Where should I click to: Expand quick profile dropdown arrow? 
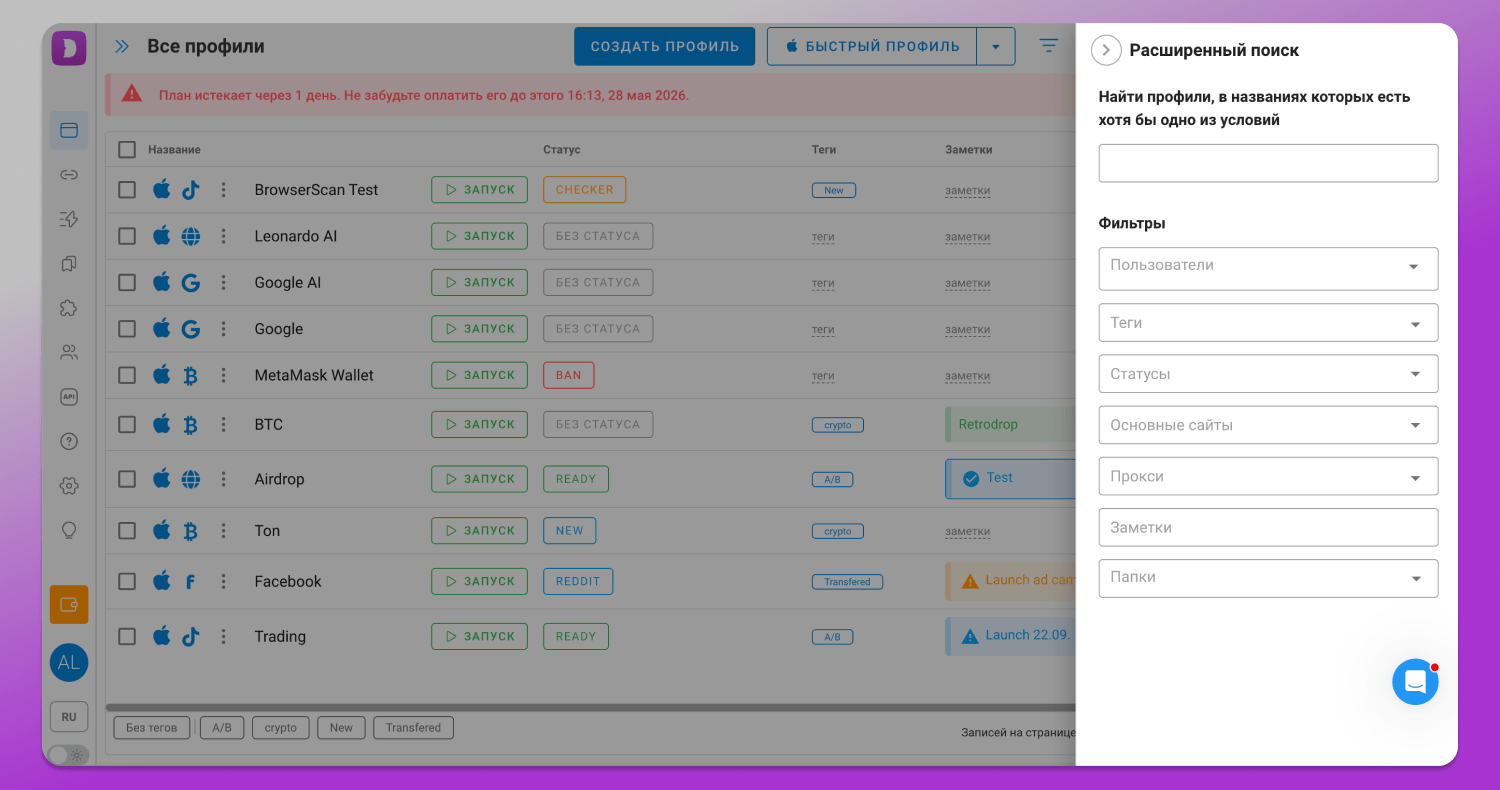pos(995,46)
